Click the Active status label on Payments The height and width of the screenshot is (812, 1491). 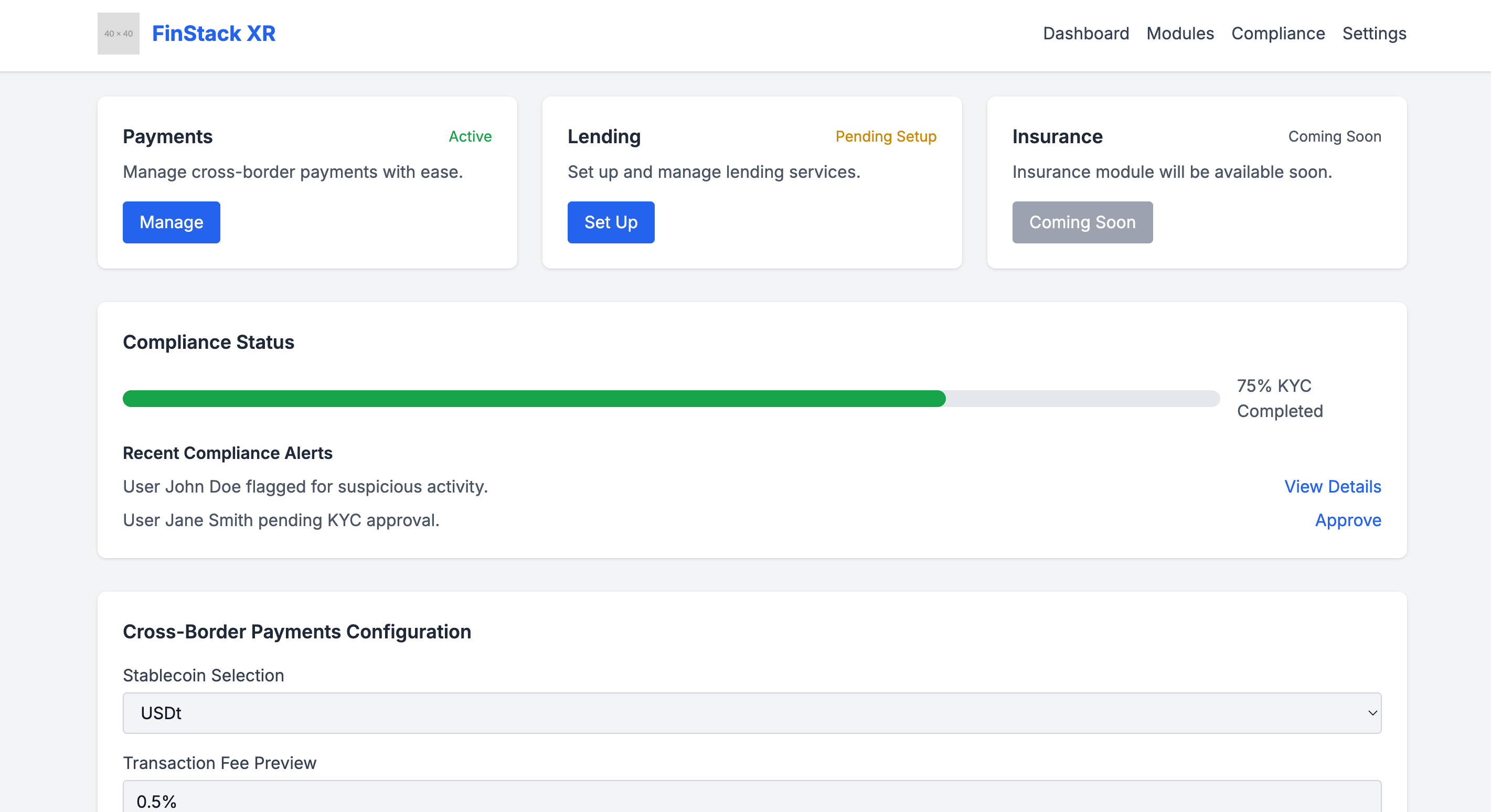[470, 136]
